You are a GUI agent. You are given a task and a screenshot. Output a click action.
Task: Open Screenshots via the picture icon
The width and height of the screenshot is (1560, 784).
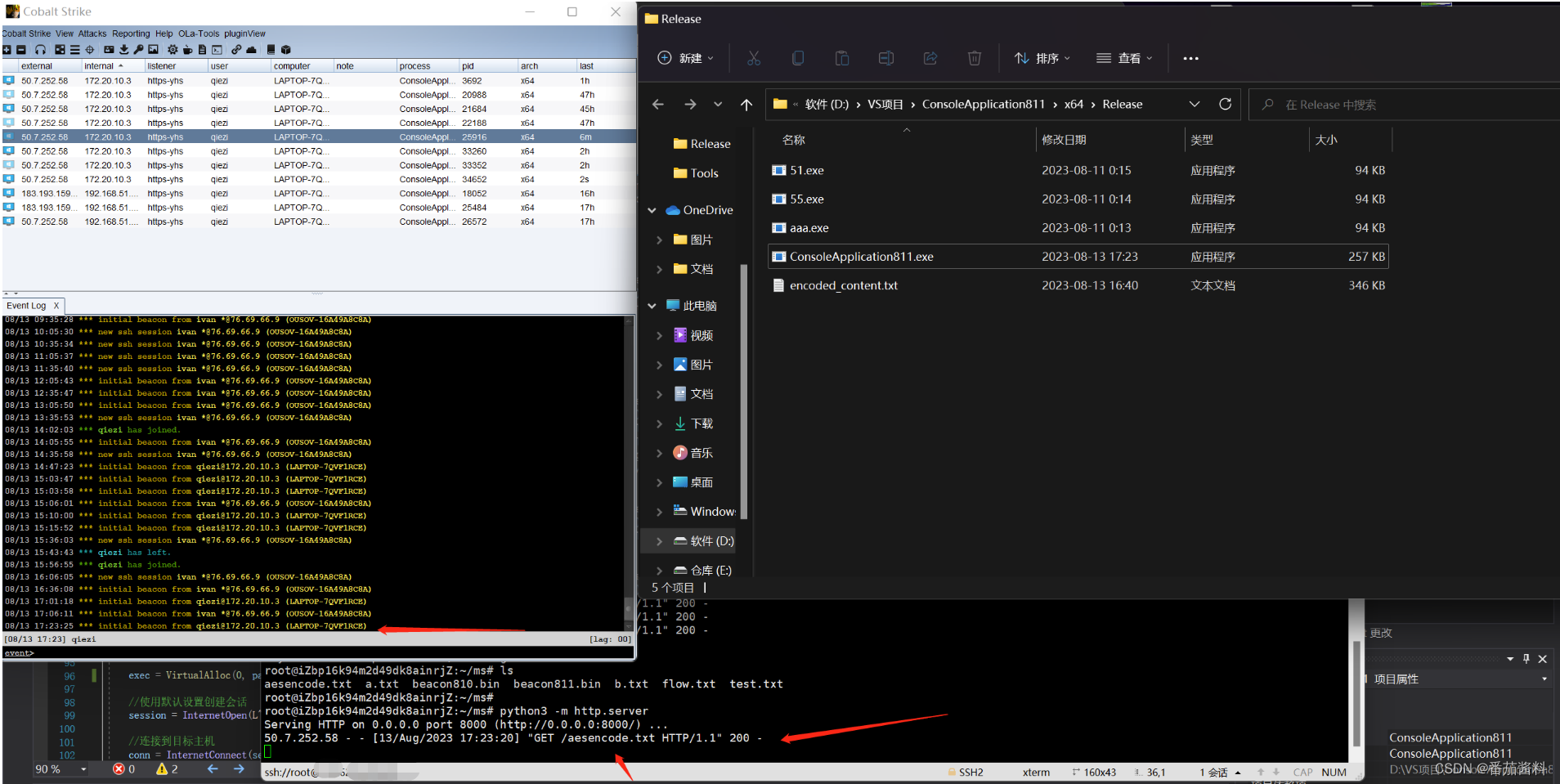[x=153, y=50]
